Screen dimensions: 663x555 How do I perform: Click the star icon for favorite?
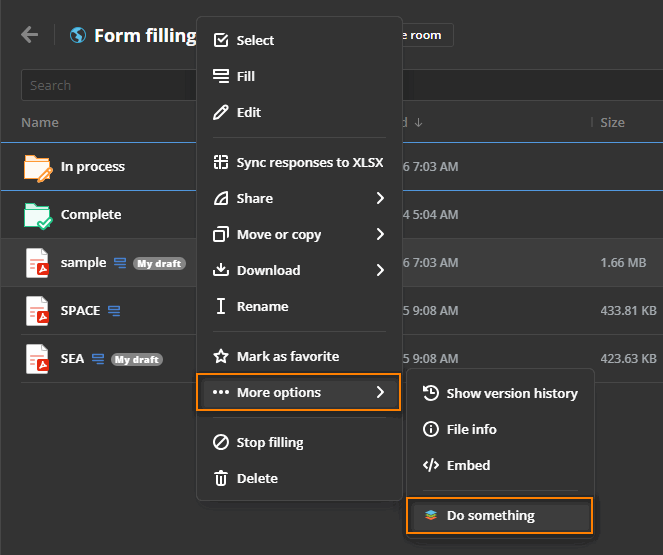(221, 356)
